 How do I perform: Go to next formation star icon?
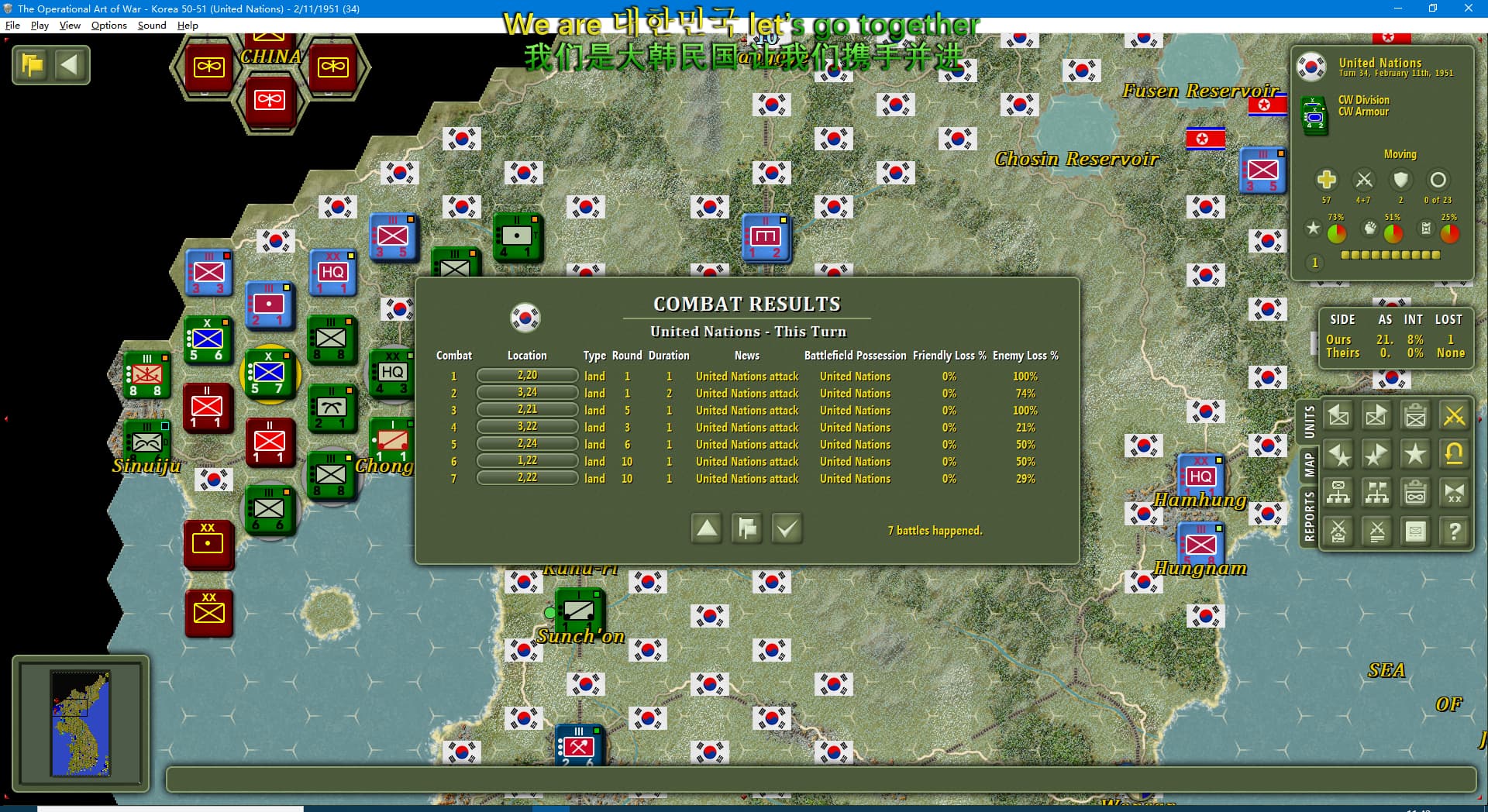pos(1376,454)
